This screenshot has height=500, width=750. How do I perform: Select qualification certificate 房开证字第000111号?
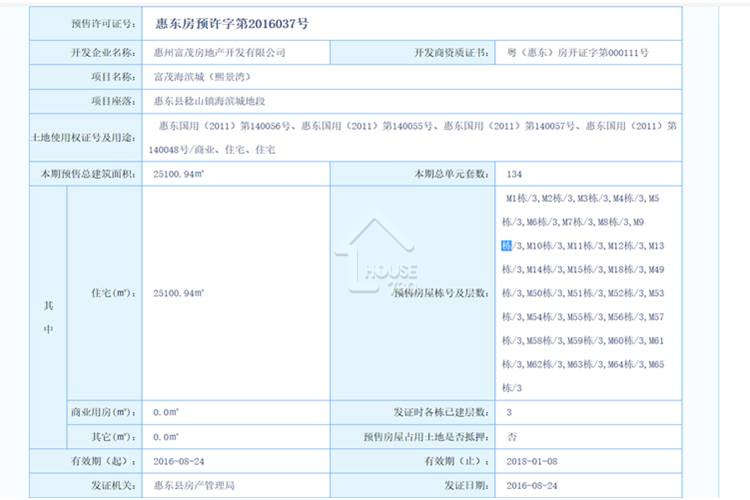603,52
